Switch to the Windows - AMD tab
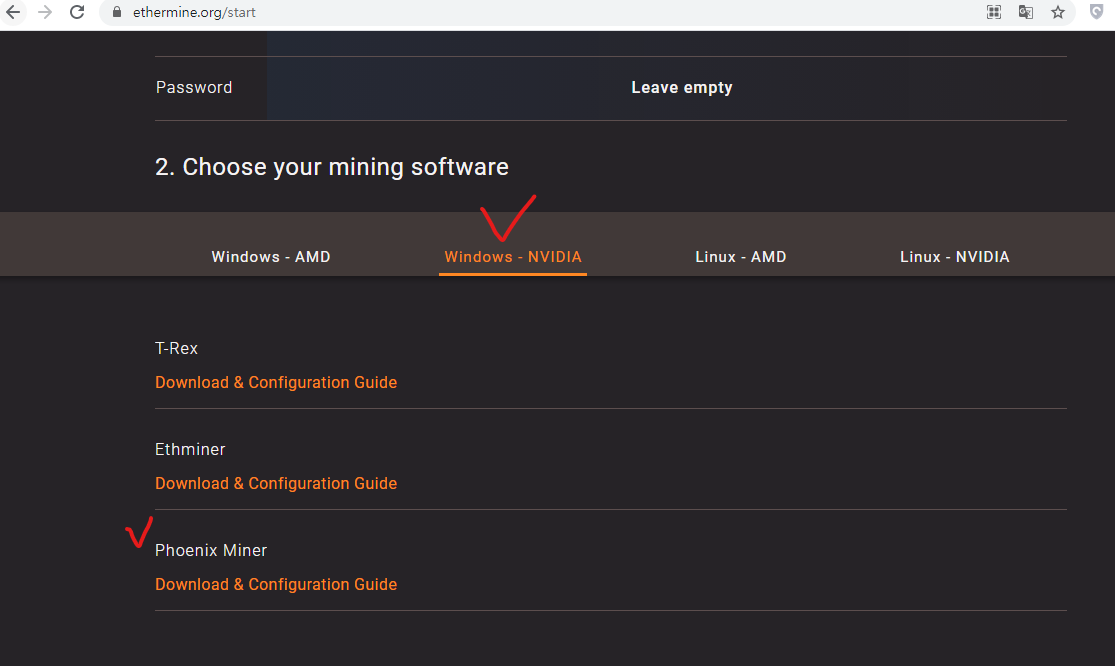This screenshot has width=1115, height=666. 271,257
